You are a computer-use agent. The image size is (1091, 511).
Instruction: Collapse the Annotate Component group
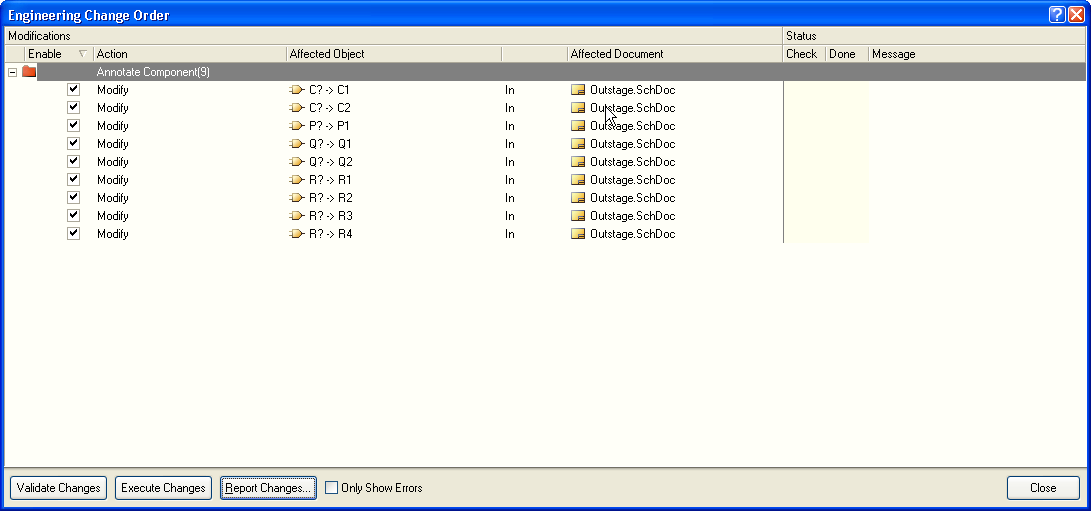12,72
